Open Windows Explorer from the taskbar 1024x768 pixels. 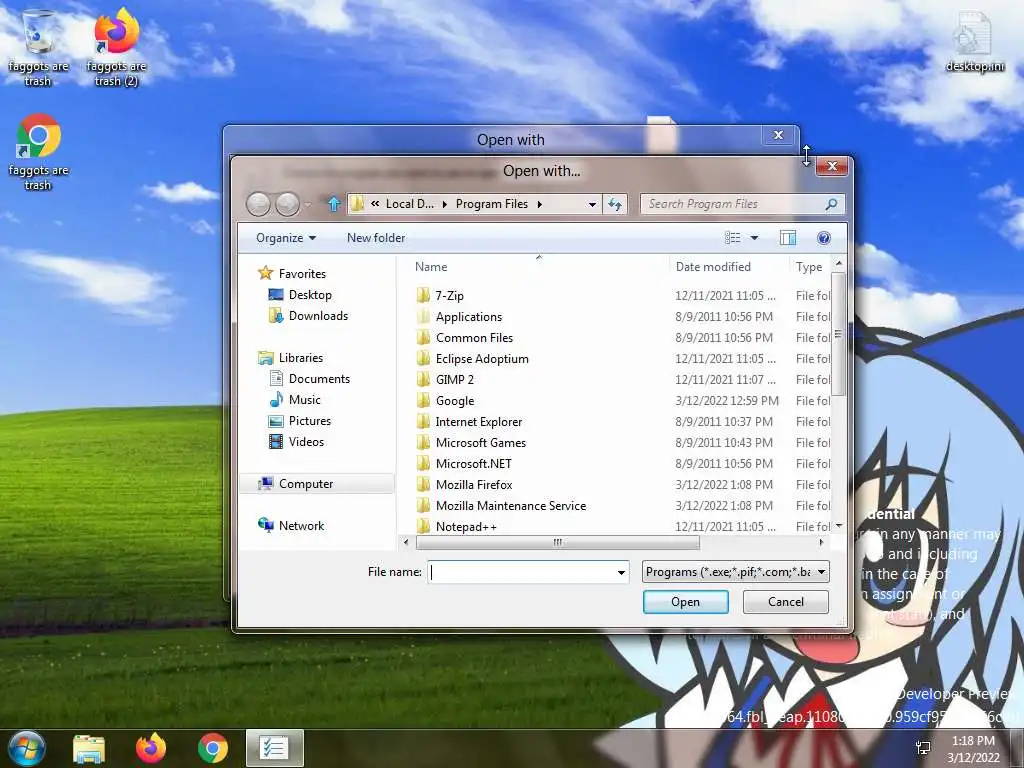[89, 748]
